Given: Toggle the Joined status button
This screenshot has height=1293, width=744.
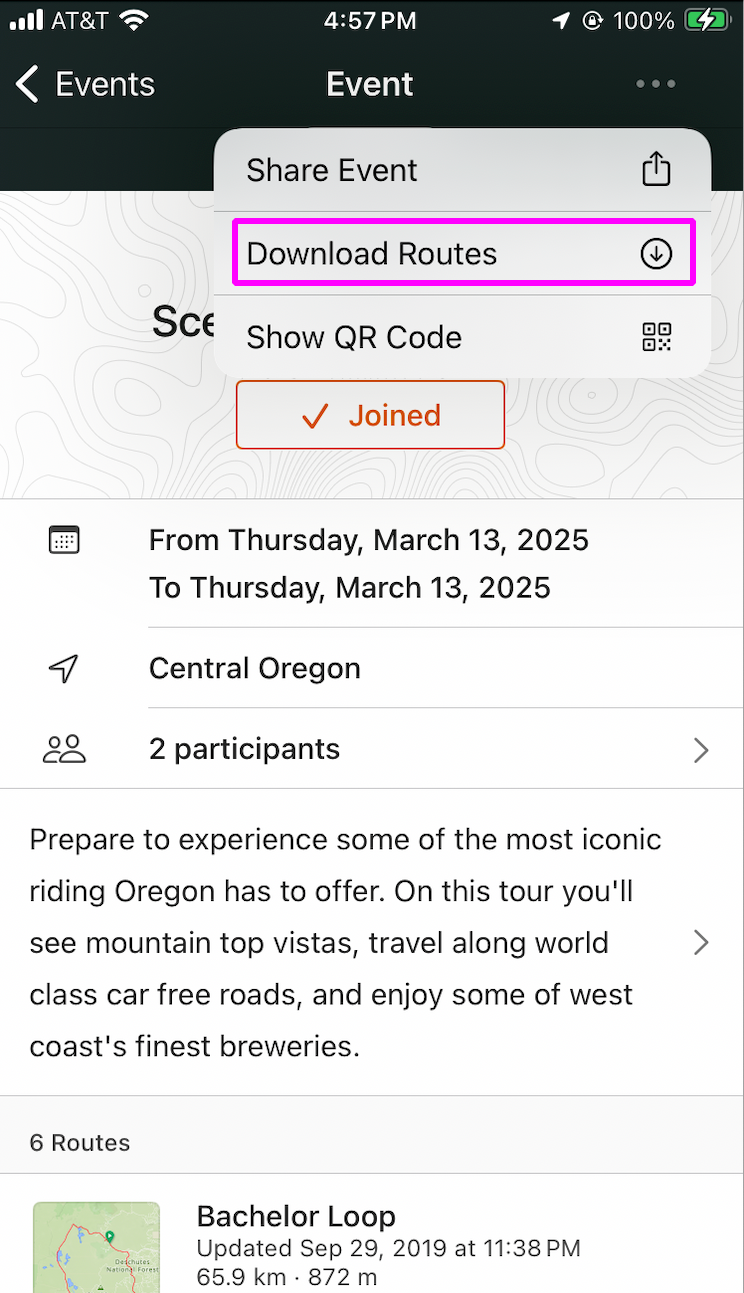Looking at the screenshot, I should (x=370, y=415).
